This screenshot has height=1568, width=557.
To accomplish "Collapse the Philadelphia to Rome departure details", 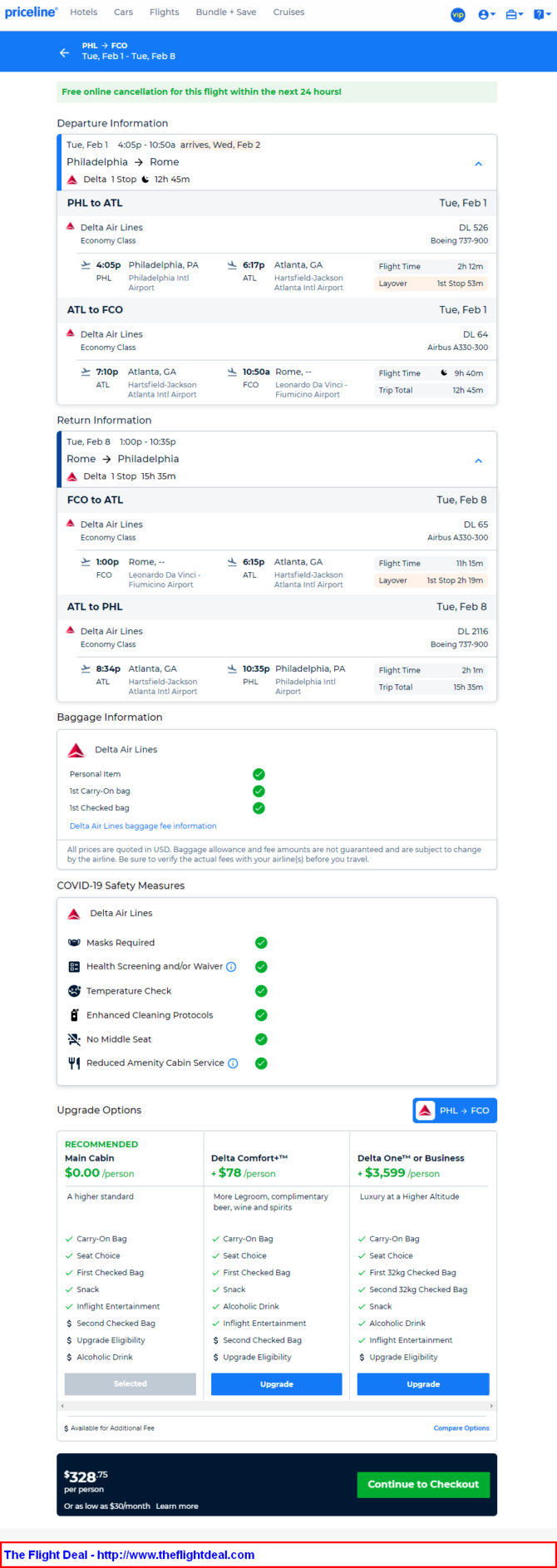I will (x=478, y=164).
